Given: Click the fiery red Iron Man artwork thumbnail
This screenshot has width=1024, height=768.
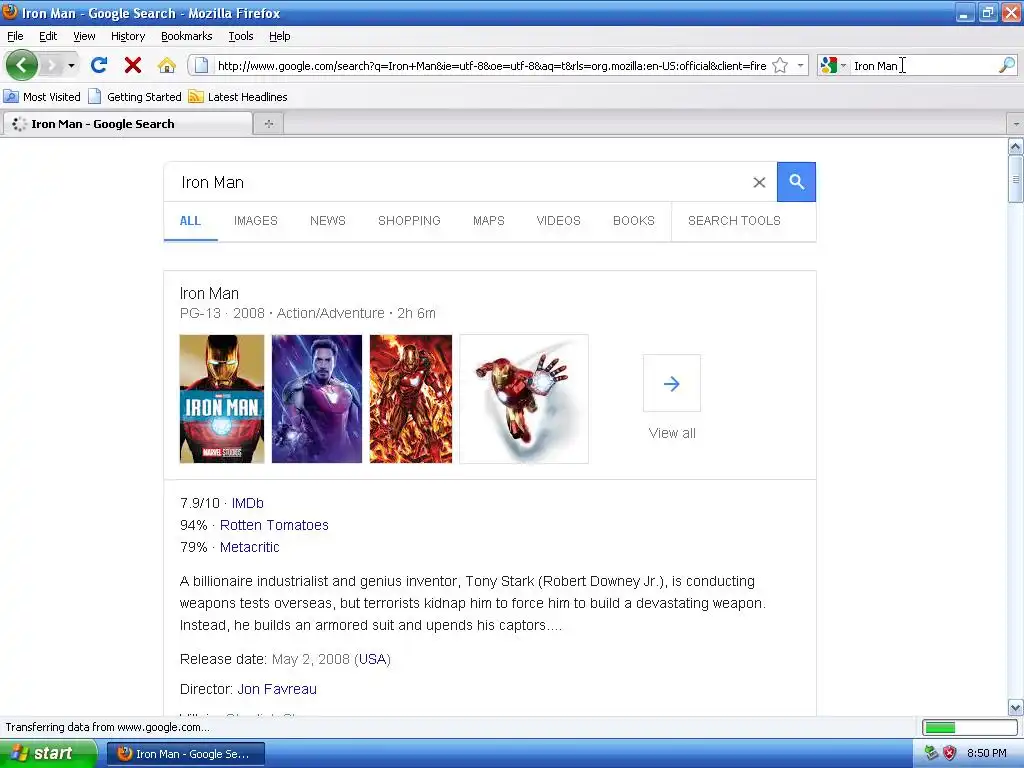Looking at the screenshot, I should click(411, 399).
